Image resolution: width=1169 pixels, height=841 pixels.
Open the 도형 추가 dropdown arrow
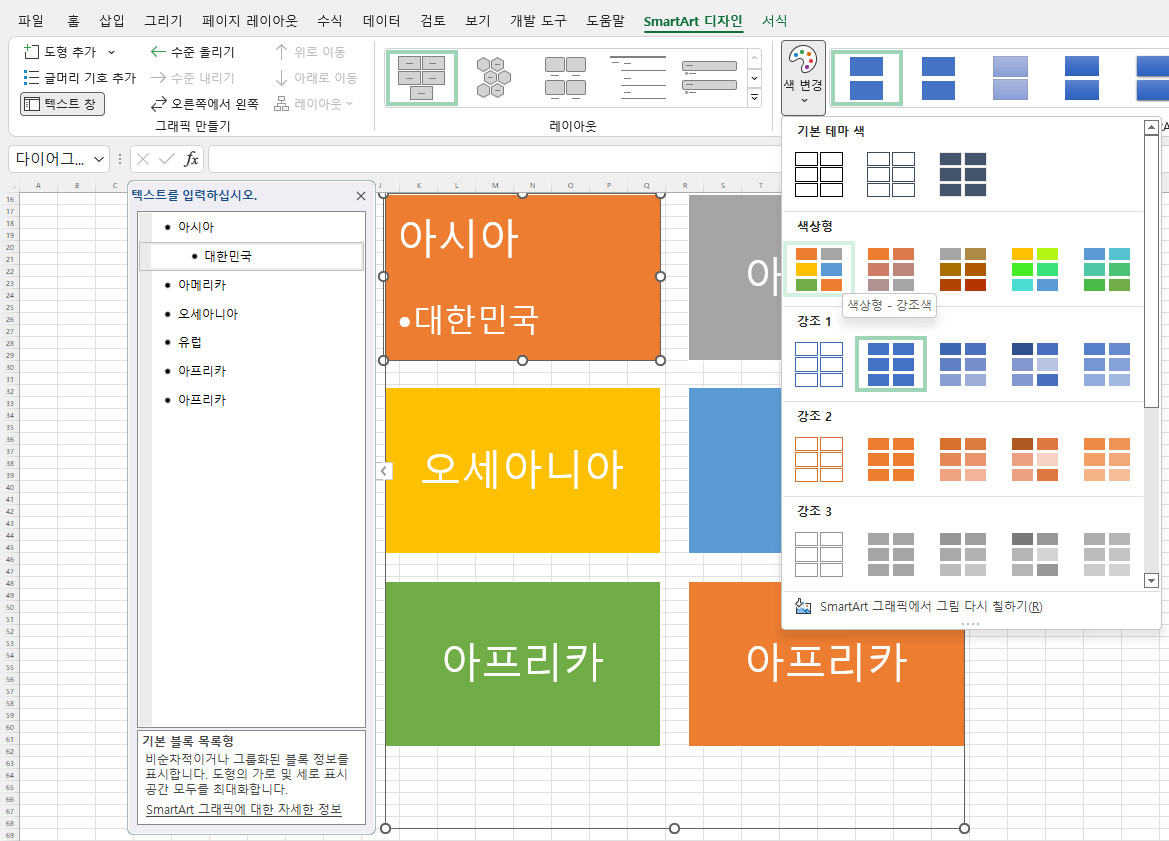(x=112, y=52)
